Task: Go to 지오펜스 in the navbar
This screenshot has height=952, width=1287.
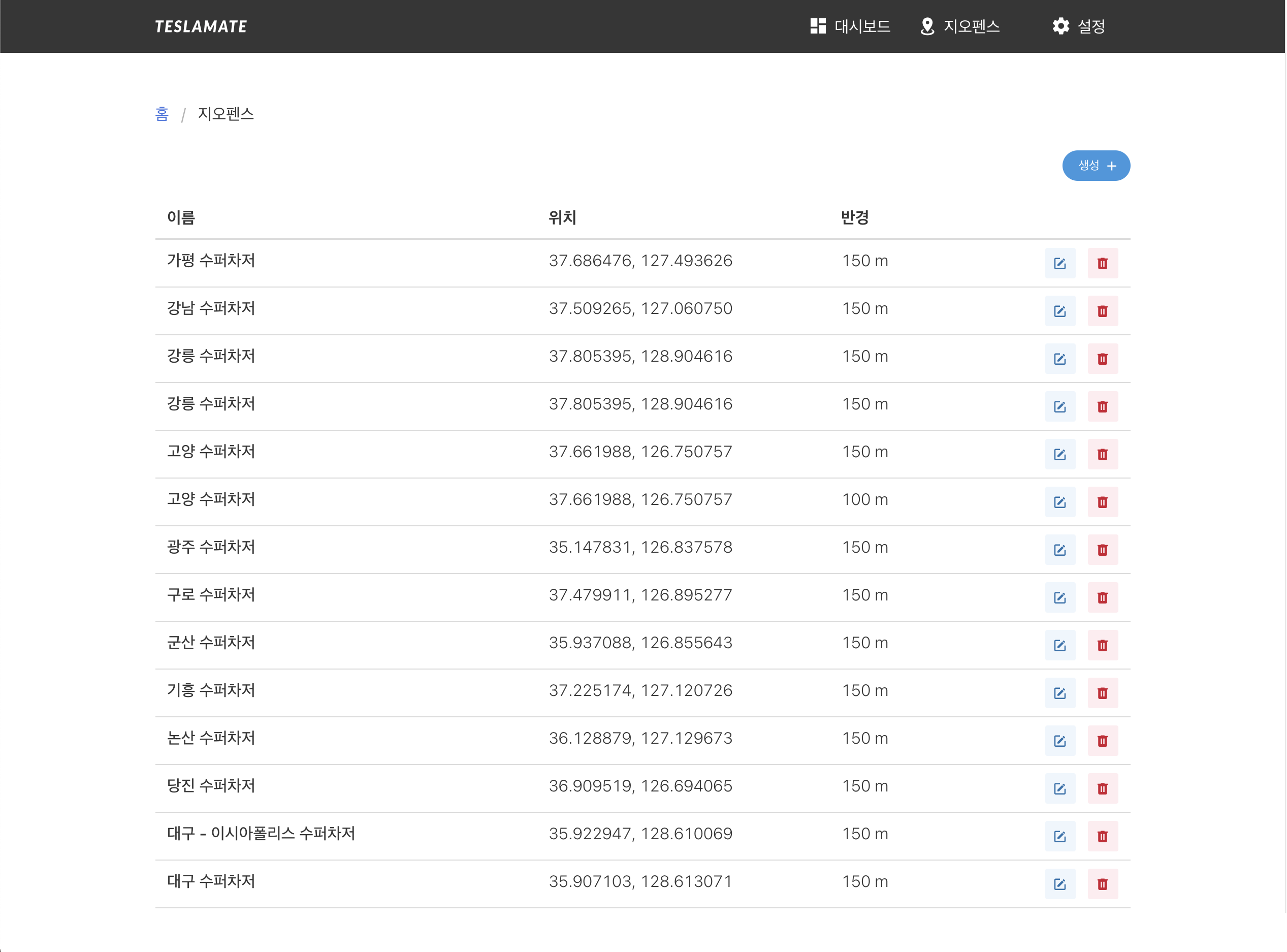Action: [960, 26]
